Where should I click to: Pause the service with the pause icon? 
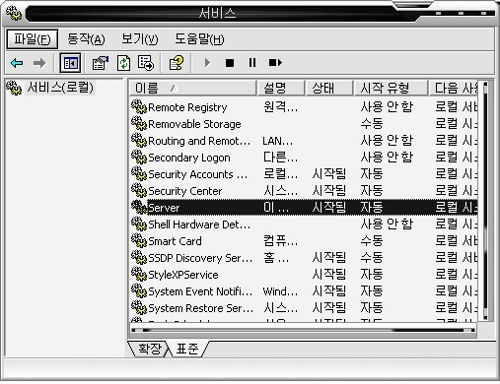[x=252, y=63]
